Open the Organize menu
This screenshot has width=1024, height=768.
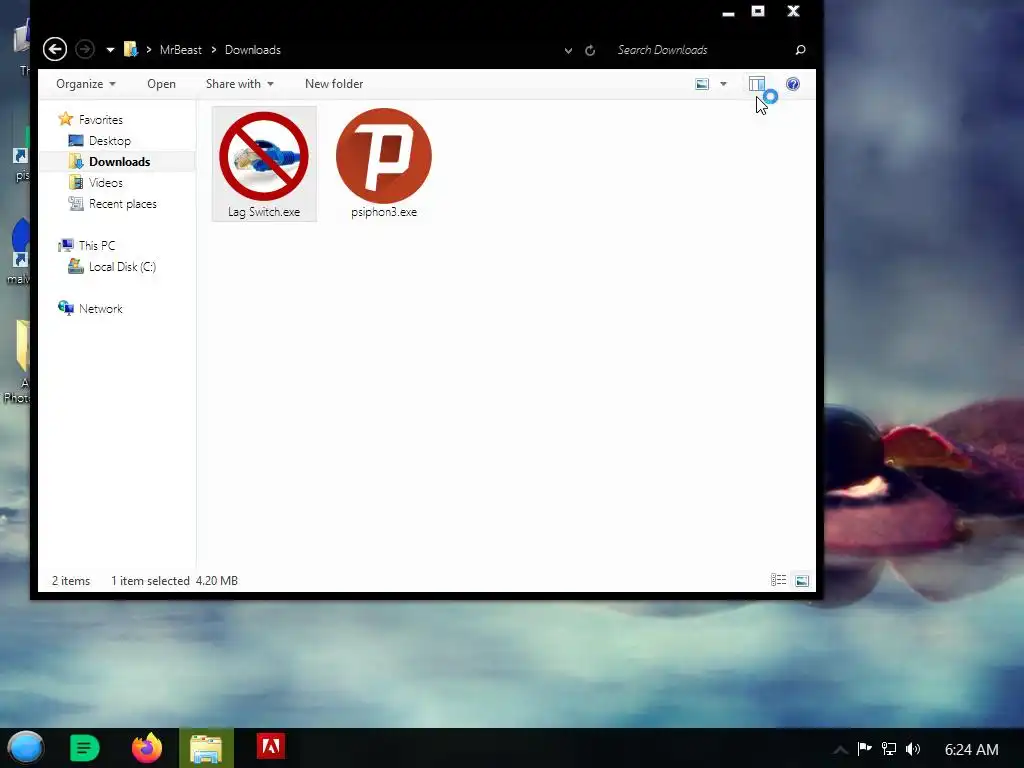pos(86,84)
